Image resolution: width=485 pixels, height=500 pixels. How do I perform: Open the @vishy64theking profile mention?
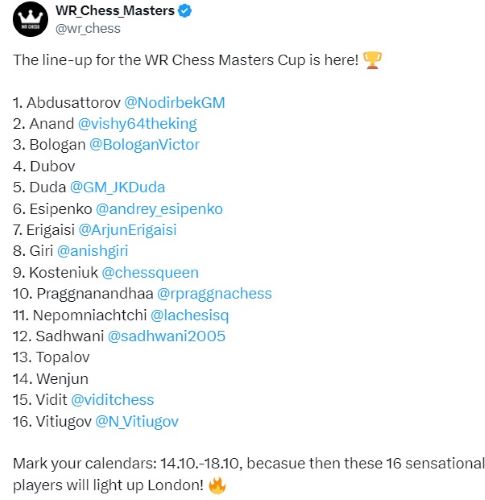(x=137, y=124)
